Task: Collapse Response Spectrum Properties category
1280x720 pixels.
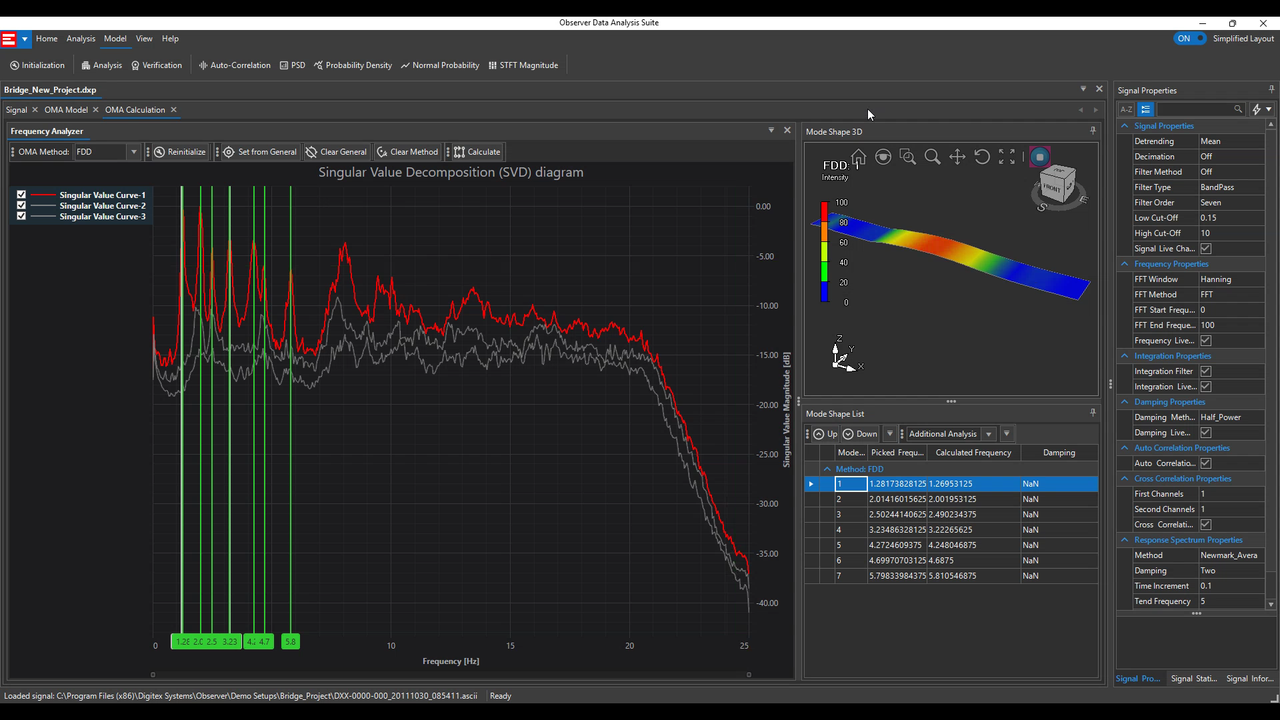Action: pos(1124,540)
